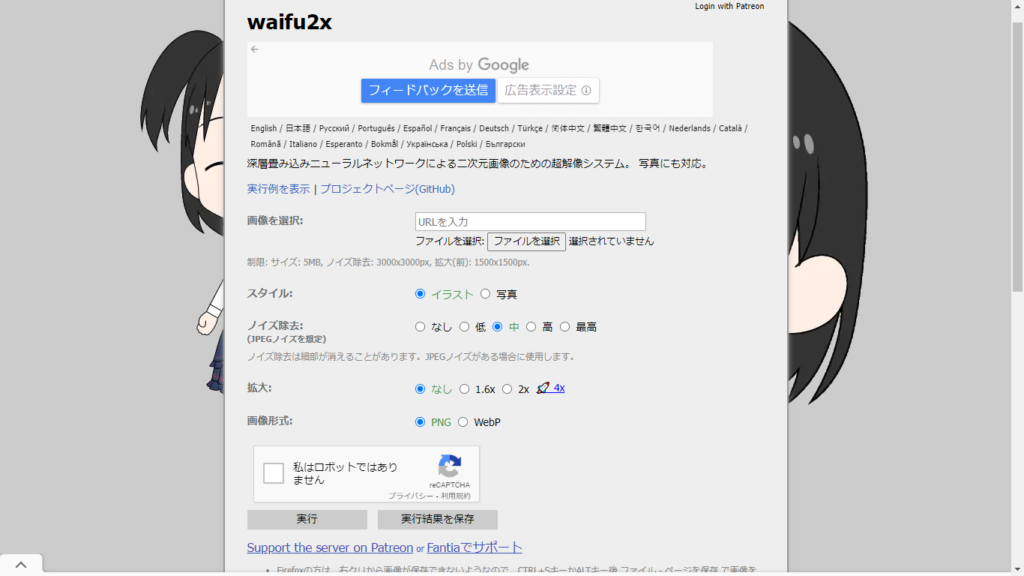The height and width of the screenshot is (576, 1024).
Task: Set noise reduction to なし
Action: (x=420, y=327)
